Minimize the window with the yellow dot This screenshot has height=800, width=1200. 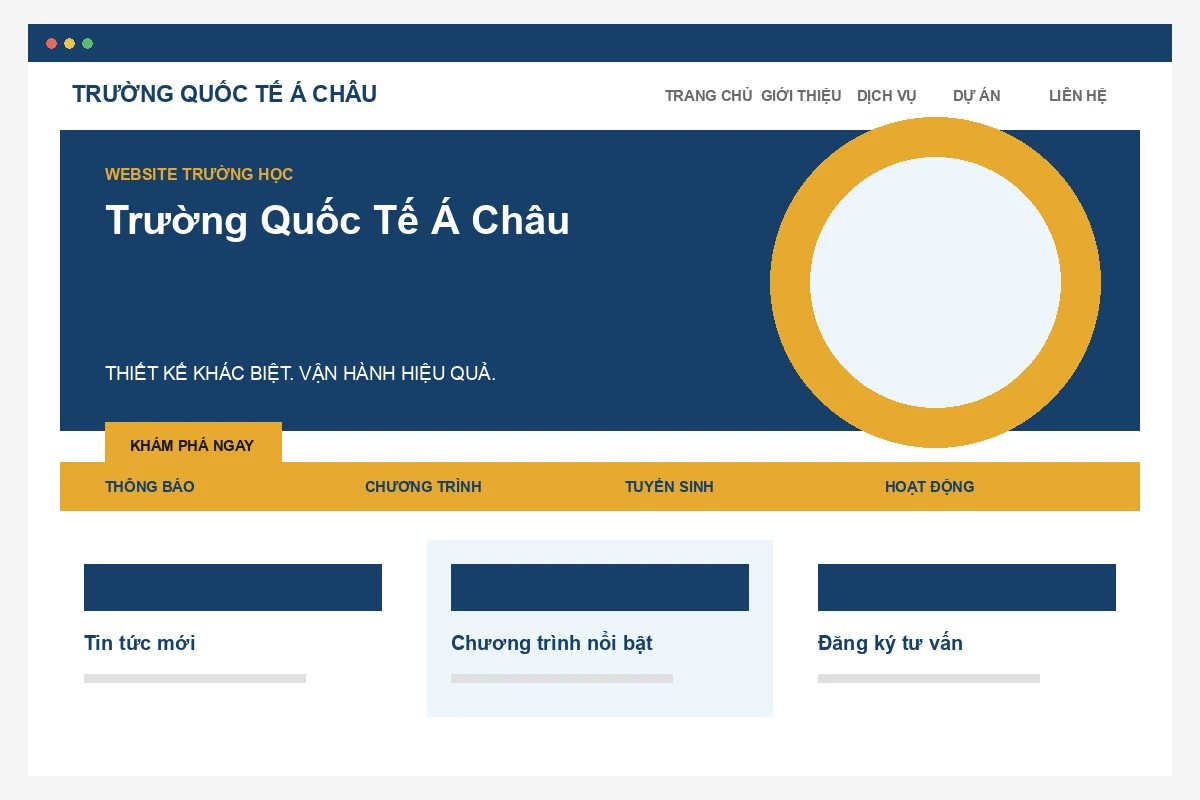[69, 43]
